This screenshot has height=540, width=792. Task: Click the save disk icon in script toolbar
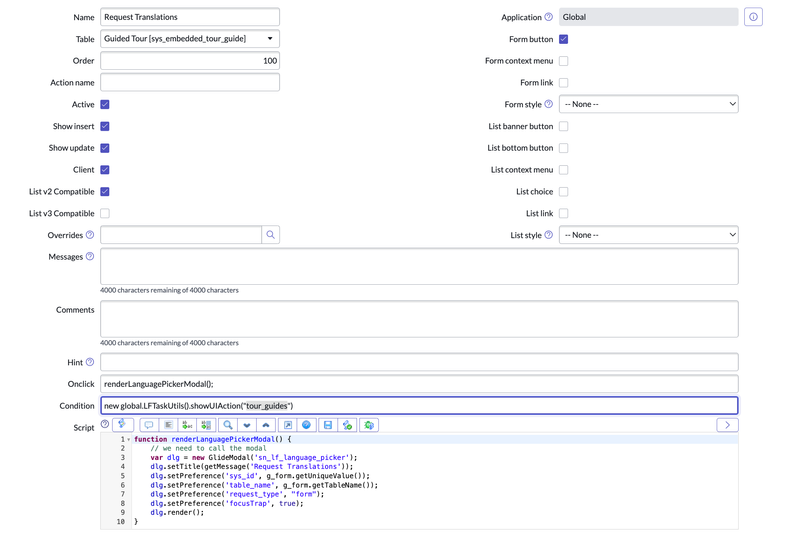[x=328, y=425]
